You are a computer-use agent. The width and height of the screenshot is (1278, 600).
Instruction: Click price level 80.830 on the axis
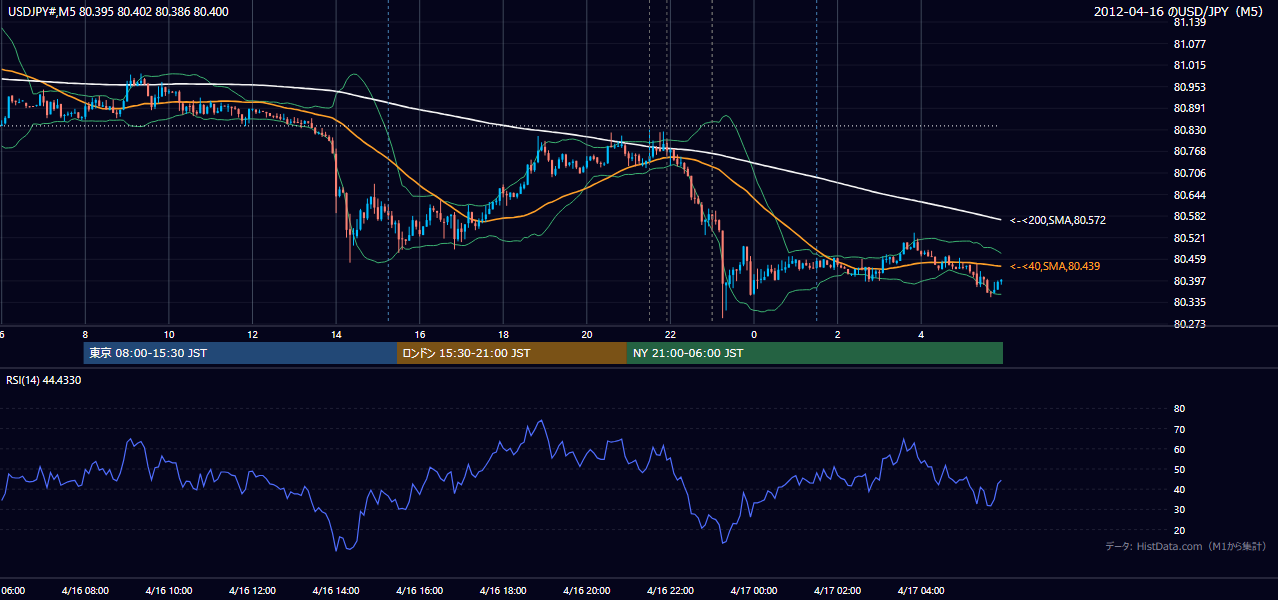pos(1188,130)
